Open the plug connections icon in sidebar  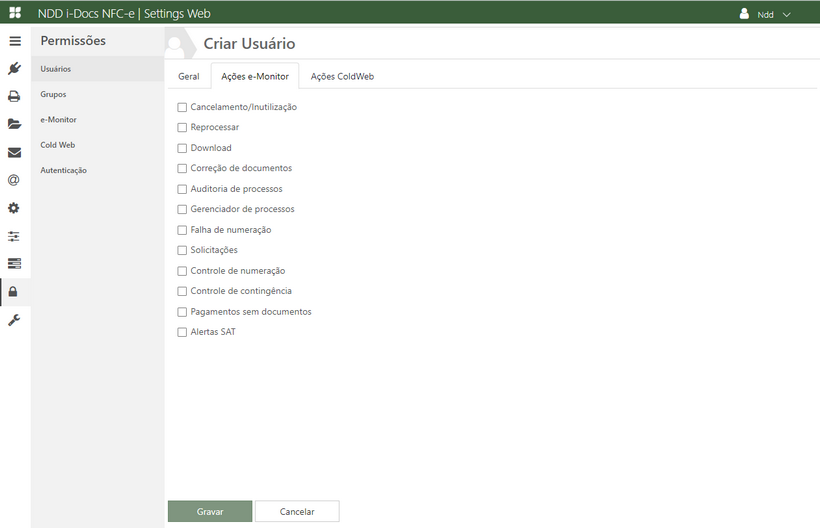(x=15, y=68)
